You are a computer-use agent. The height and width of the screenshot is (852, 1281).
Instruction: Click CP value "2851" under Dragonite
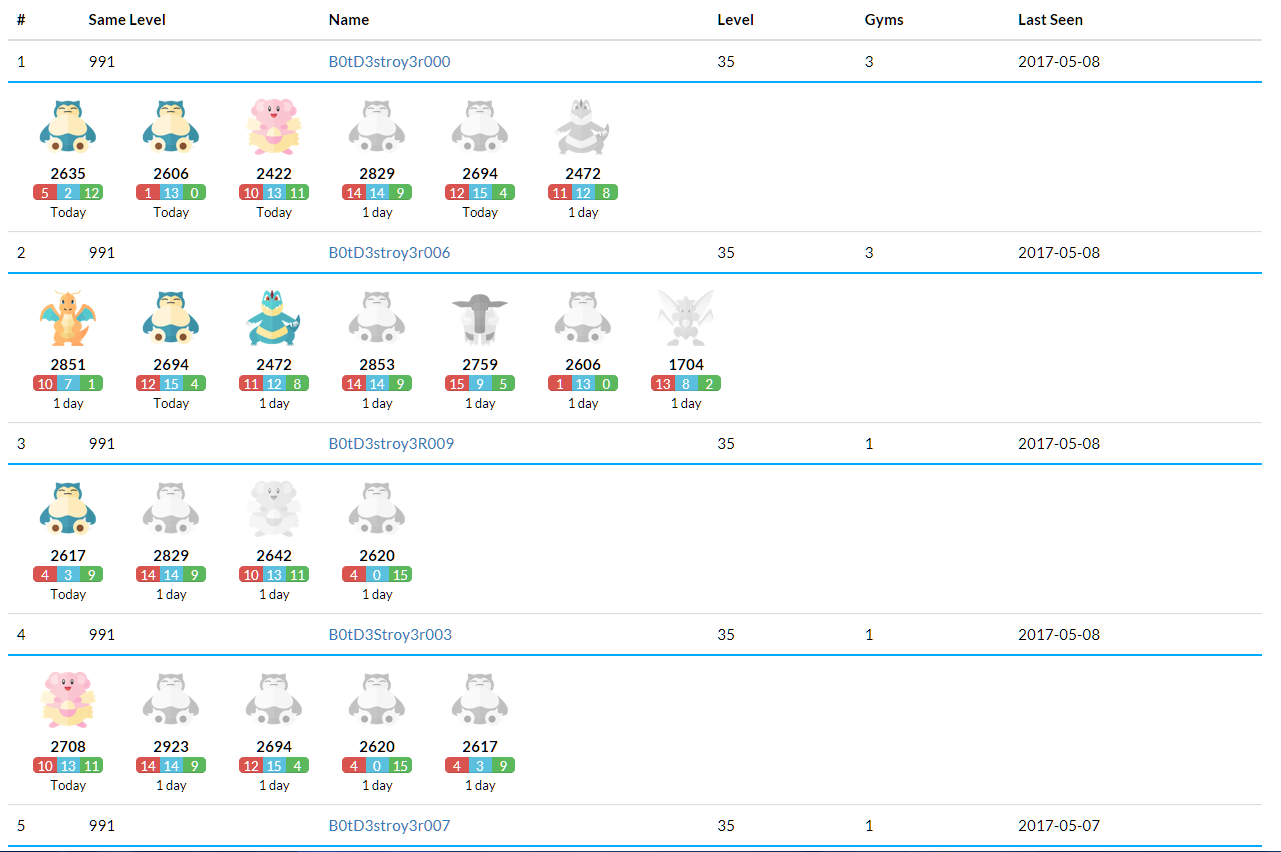click(68, 365)
